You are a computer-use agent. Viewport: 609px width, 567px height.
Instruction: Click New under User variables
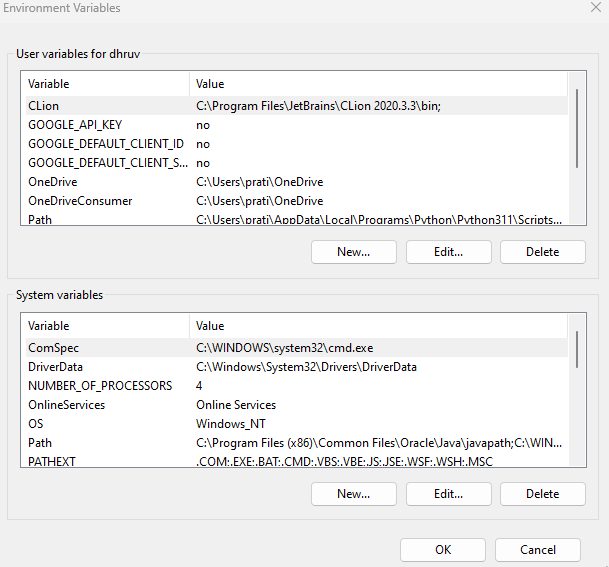(x=353, y=252)
